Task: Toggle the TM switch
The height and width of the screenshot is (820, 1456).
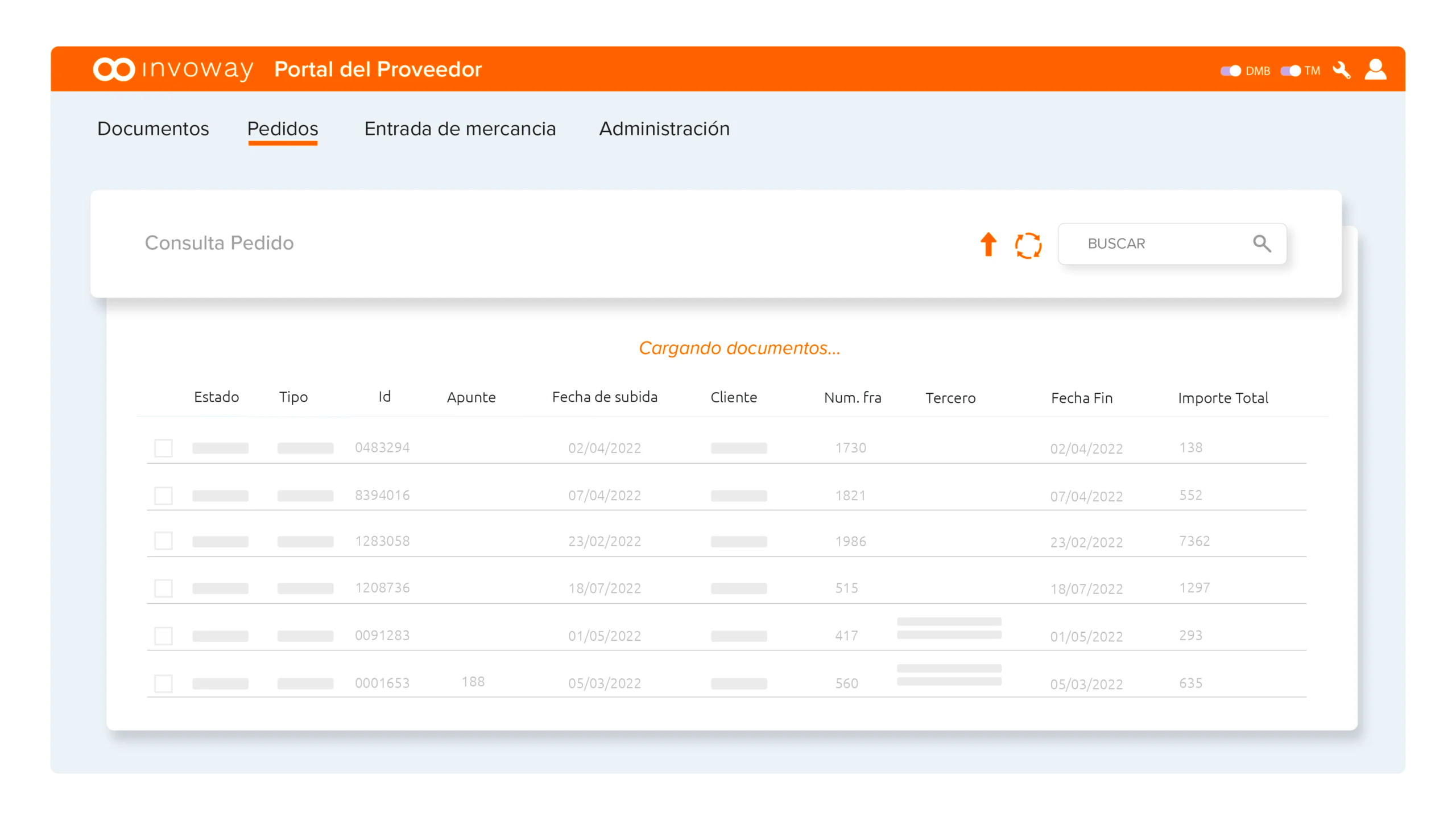Action: click(x=1290, y=71)
